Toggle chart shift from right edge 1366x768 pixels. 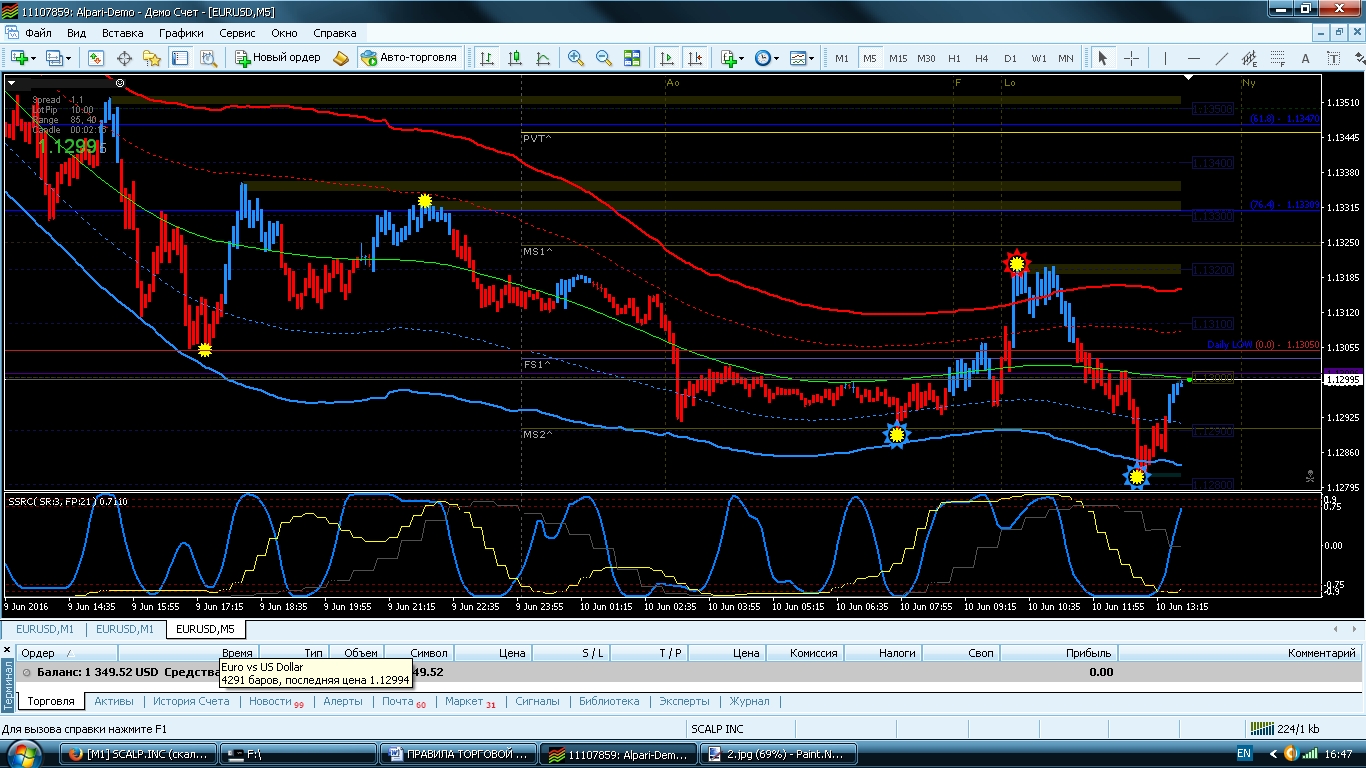[695, 58]
